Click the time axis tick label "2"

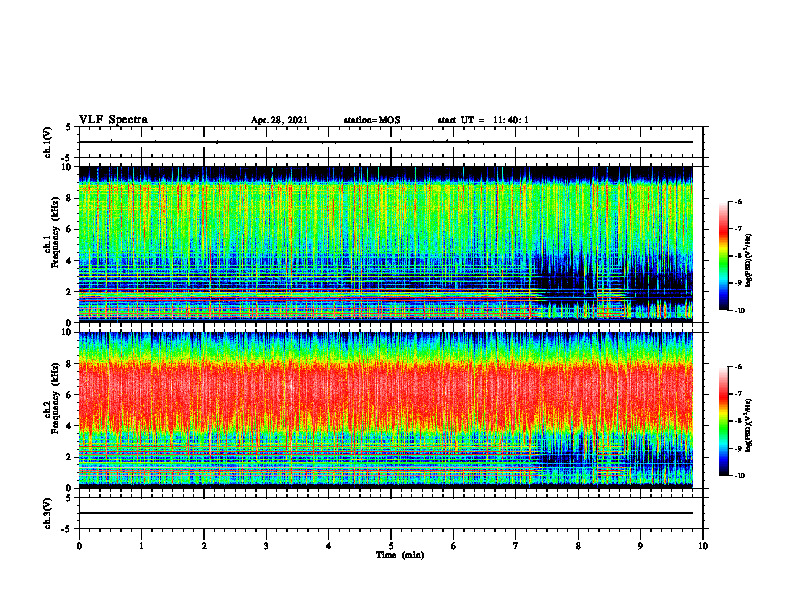[204, 546]
